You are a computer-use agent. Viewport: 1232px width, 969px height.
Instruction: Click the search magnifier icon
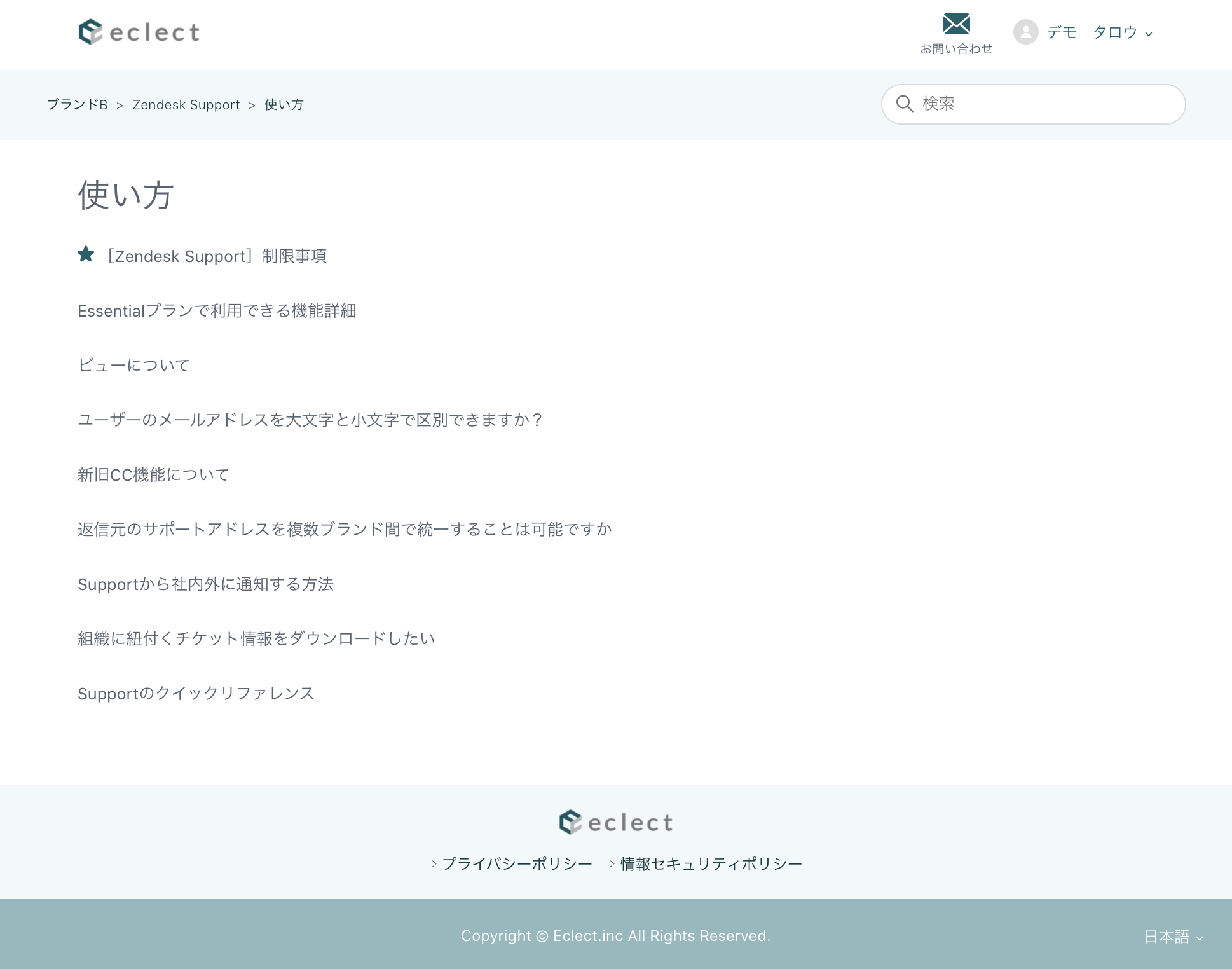[905, 104]
